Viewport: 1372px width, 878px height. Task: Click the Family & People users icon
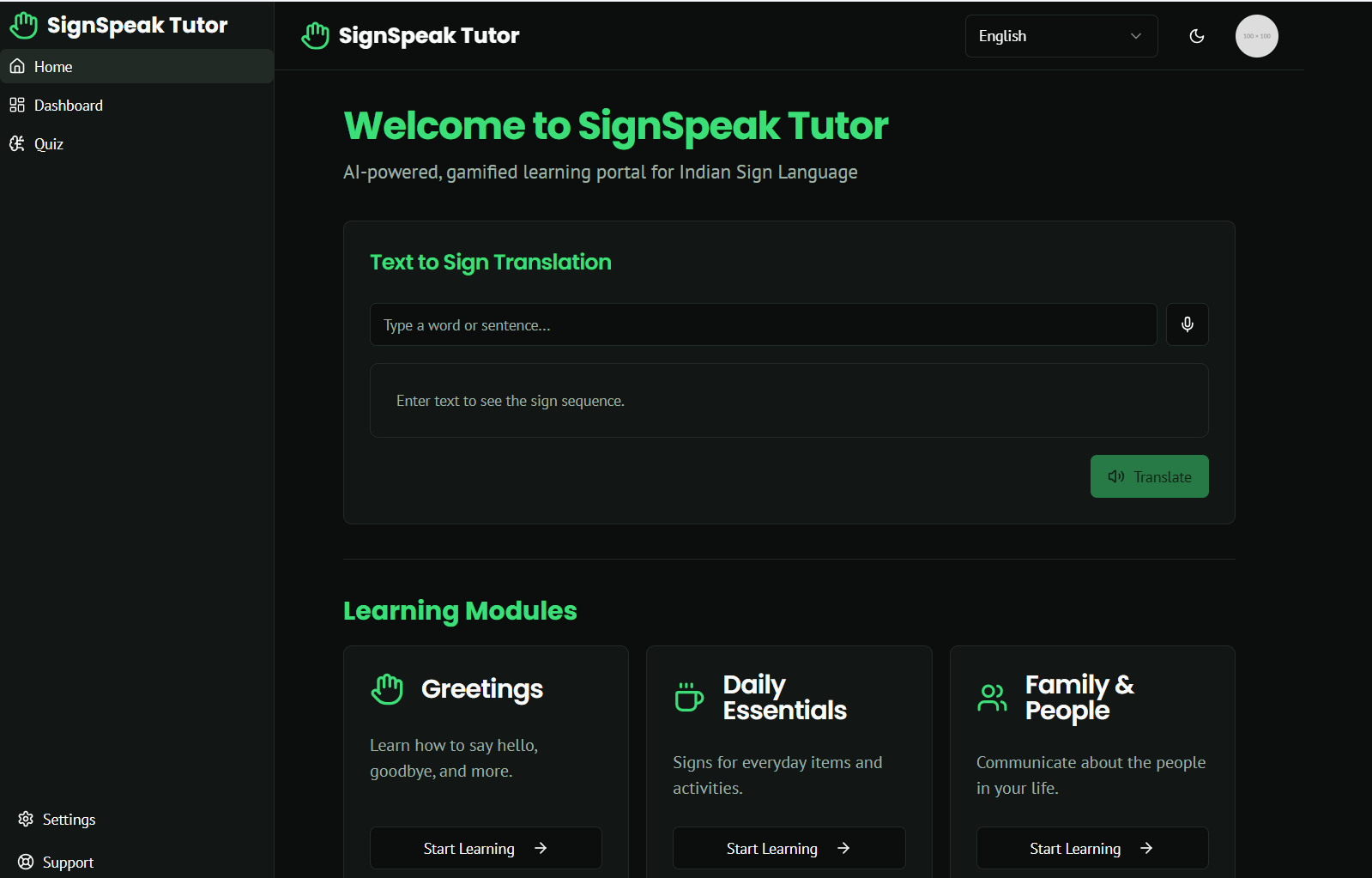click(993, 697)
